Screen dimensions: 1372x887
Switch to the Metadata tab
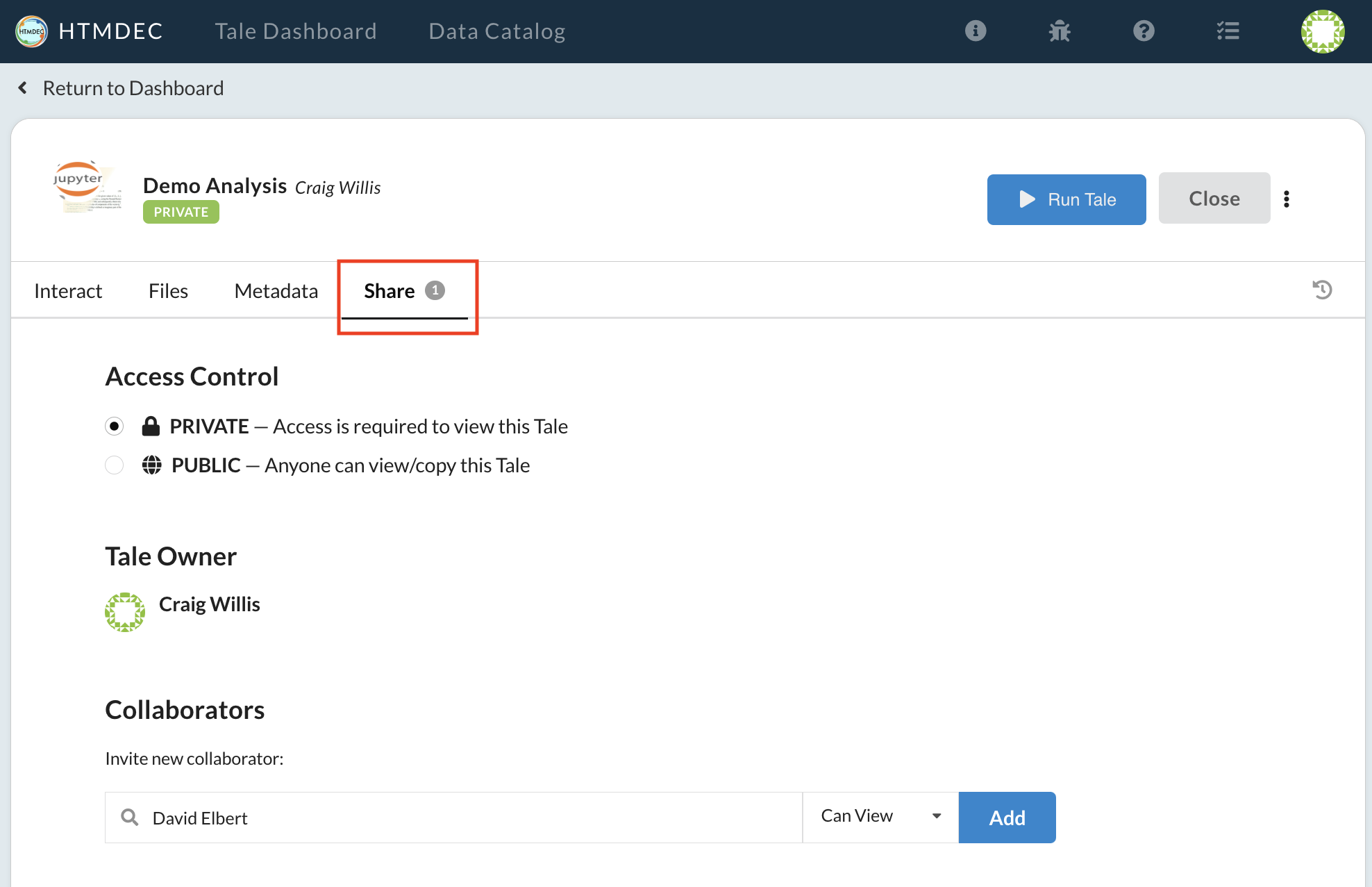pos(276,291)
